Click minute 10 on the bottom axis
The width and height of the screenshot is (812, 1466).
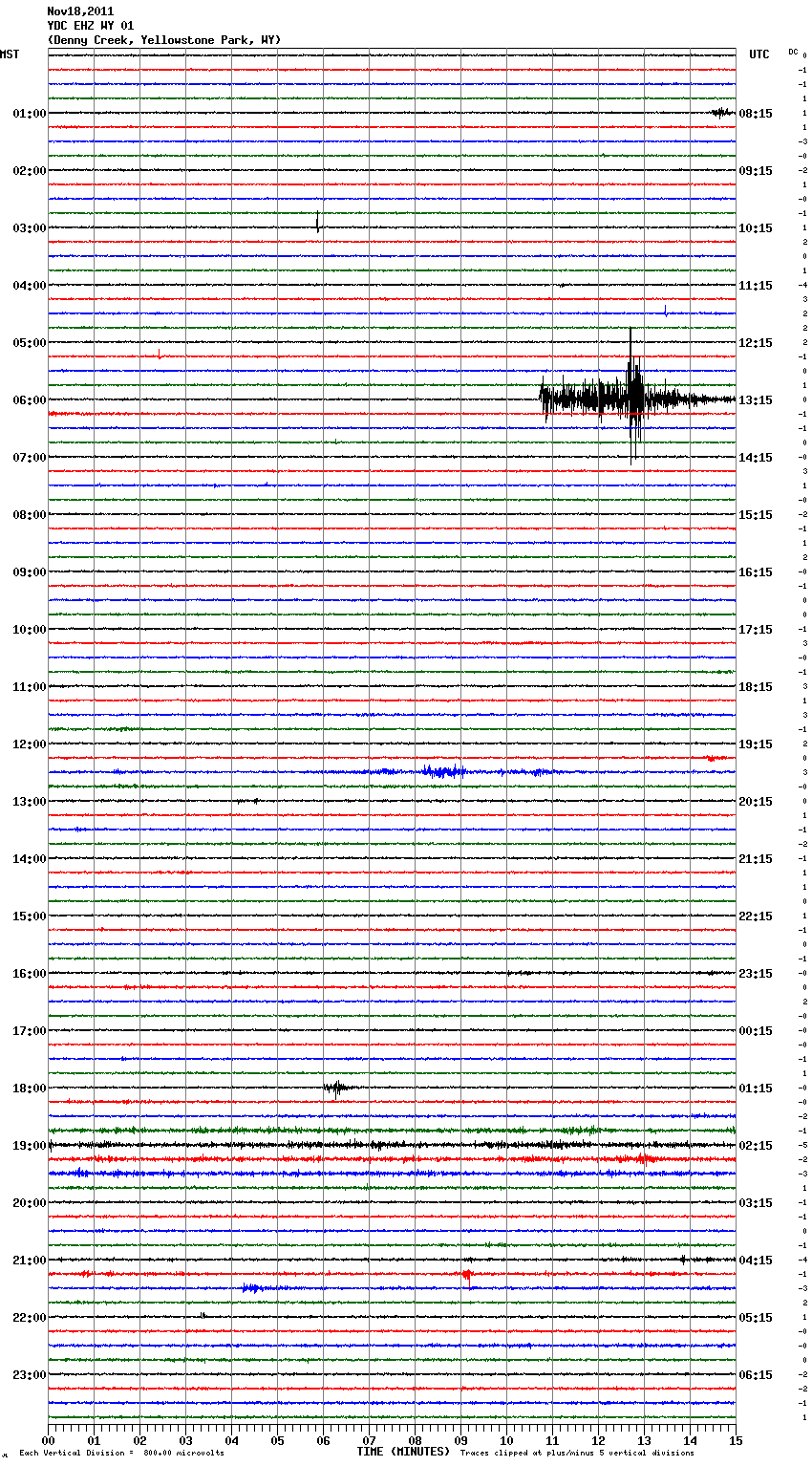click(x=506, y=1440)
